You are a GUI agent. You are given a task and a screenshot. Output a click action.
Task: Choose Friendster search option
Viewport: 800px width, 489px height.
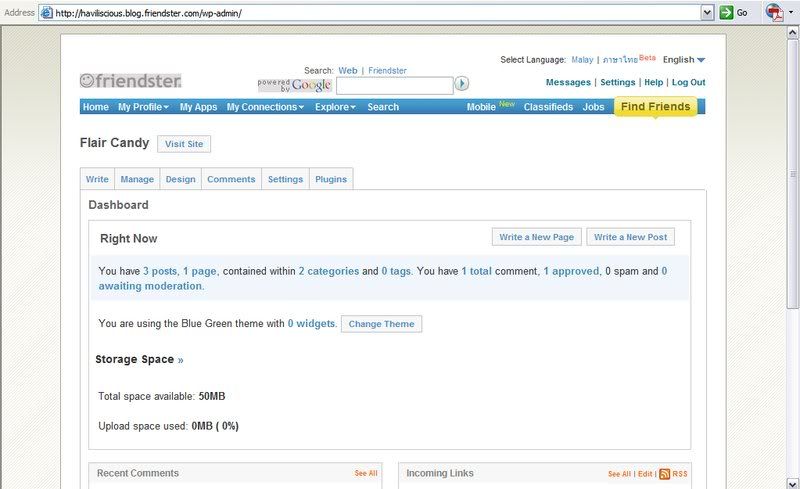[x=387, y=70]
